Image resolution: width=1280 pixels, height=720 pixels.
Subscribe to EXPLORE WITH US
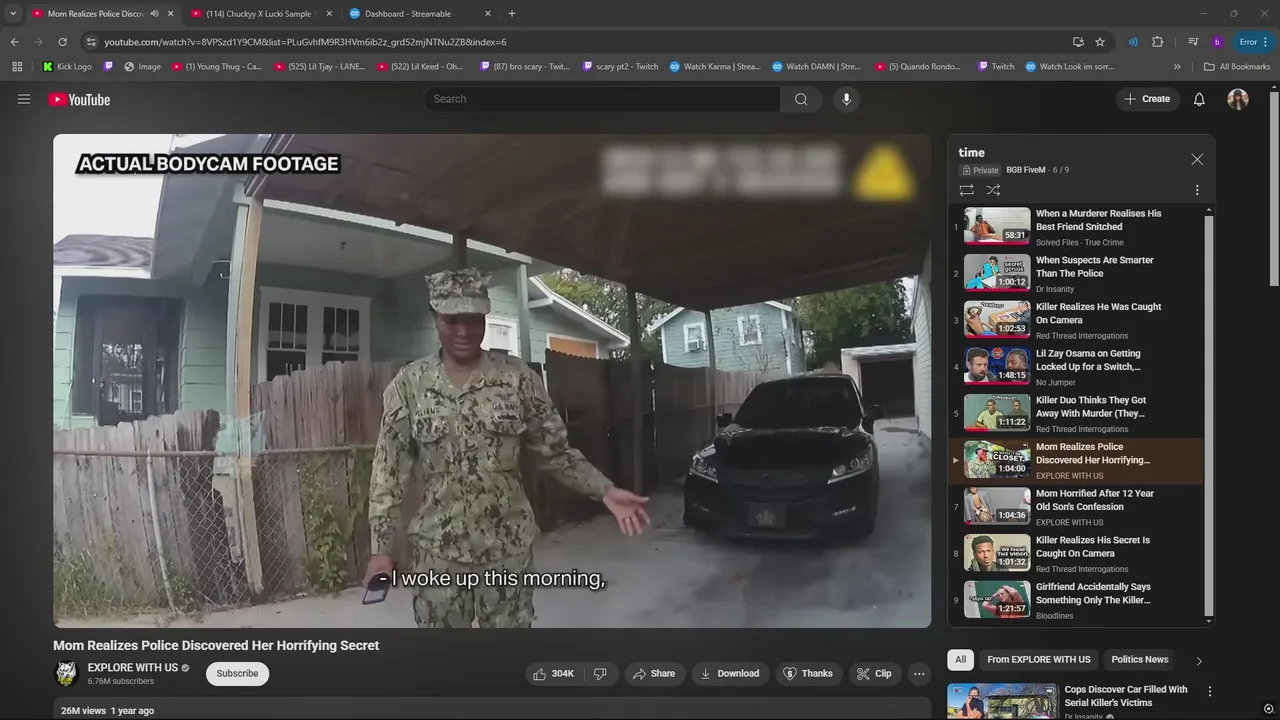[x=238, y=674]
